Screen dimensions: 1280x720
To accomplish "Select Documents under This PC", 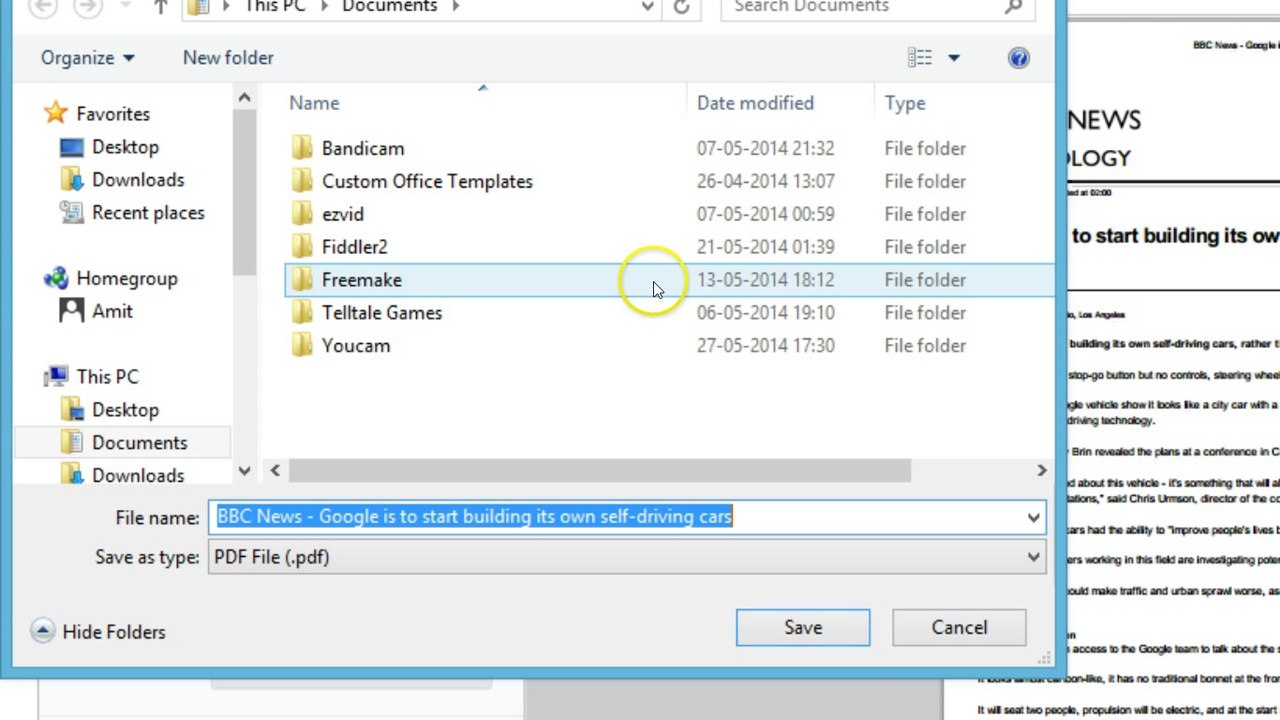I will click(x=139, y=442).
